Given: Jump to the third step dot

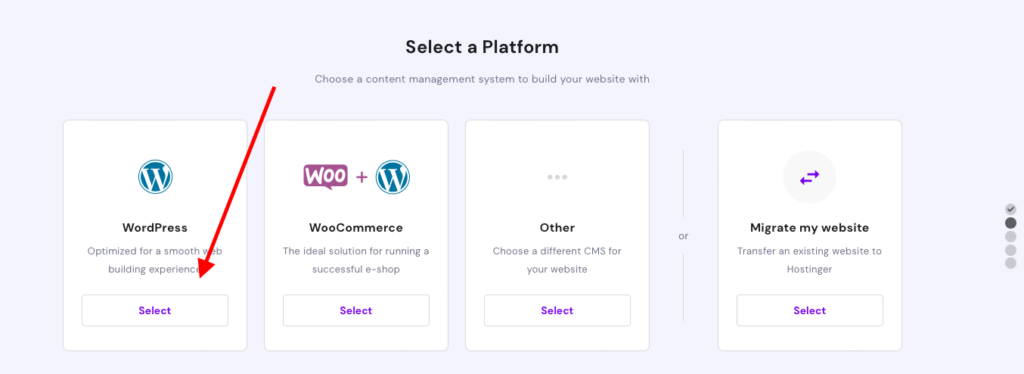Looking at the screenshot, I should 1010,236.
